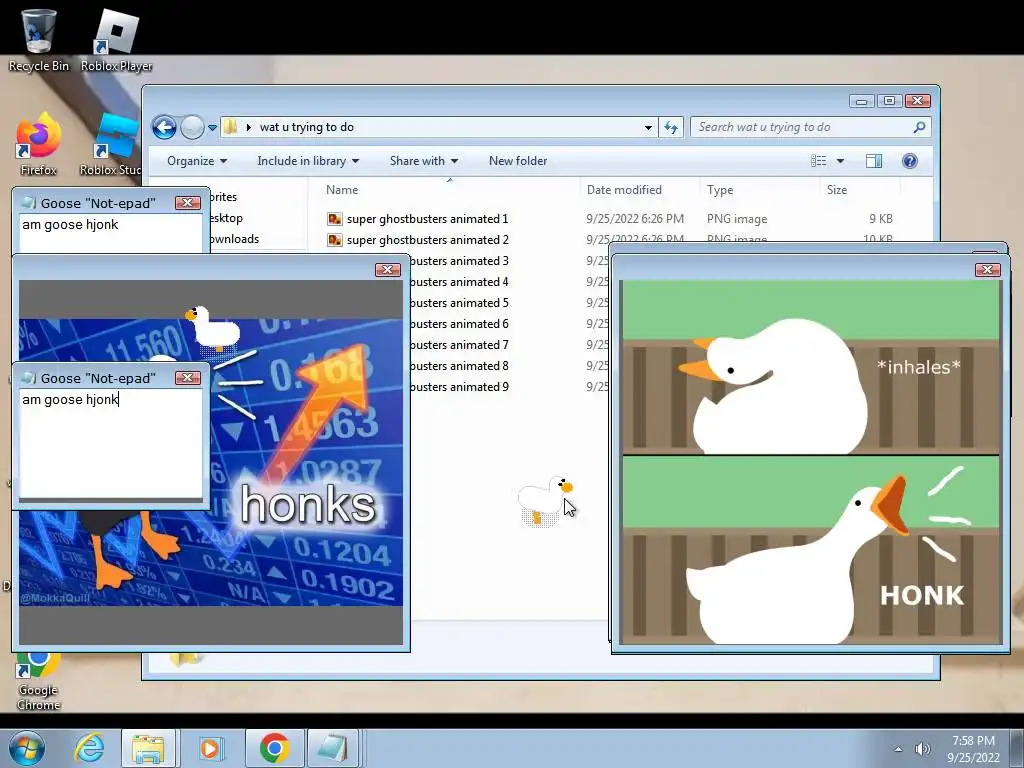Click 'PNG image' type of animated 1

coord(737,219)
